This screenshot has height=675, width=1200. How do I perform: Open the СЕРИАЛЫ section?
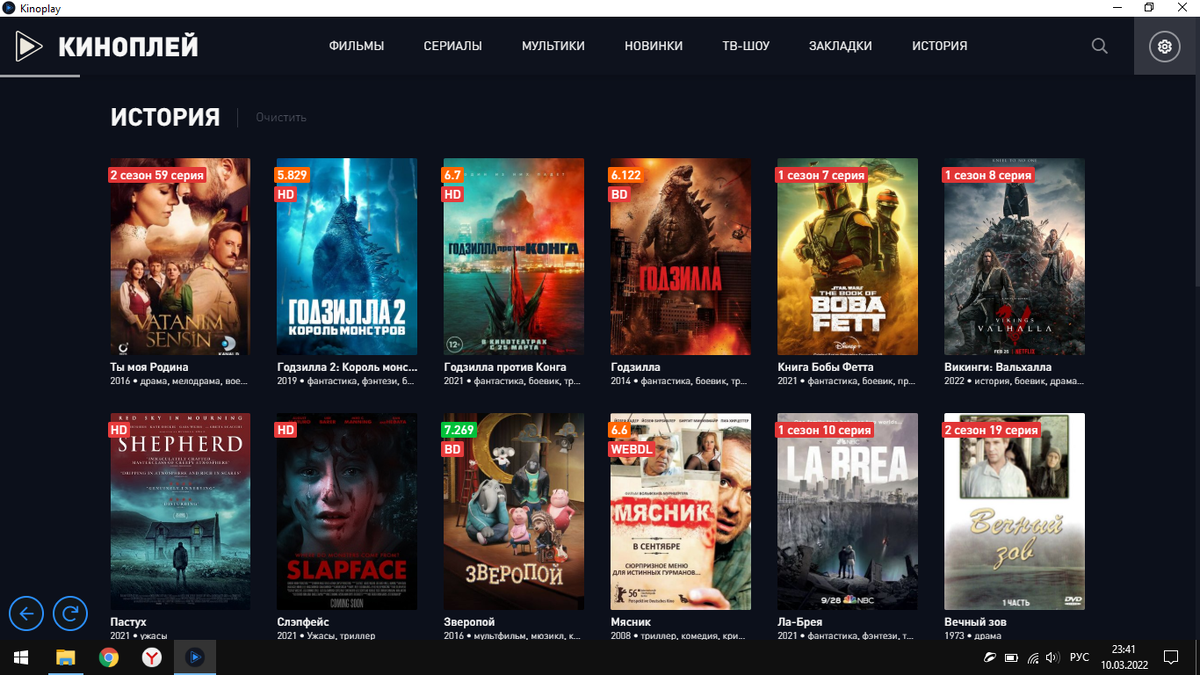452,46
